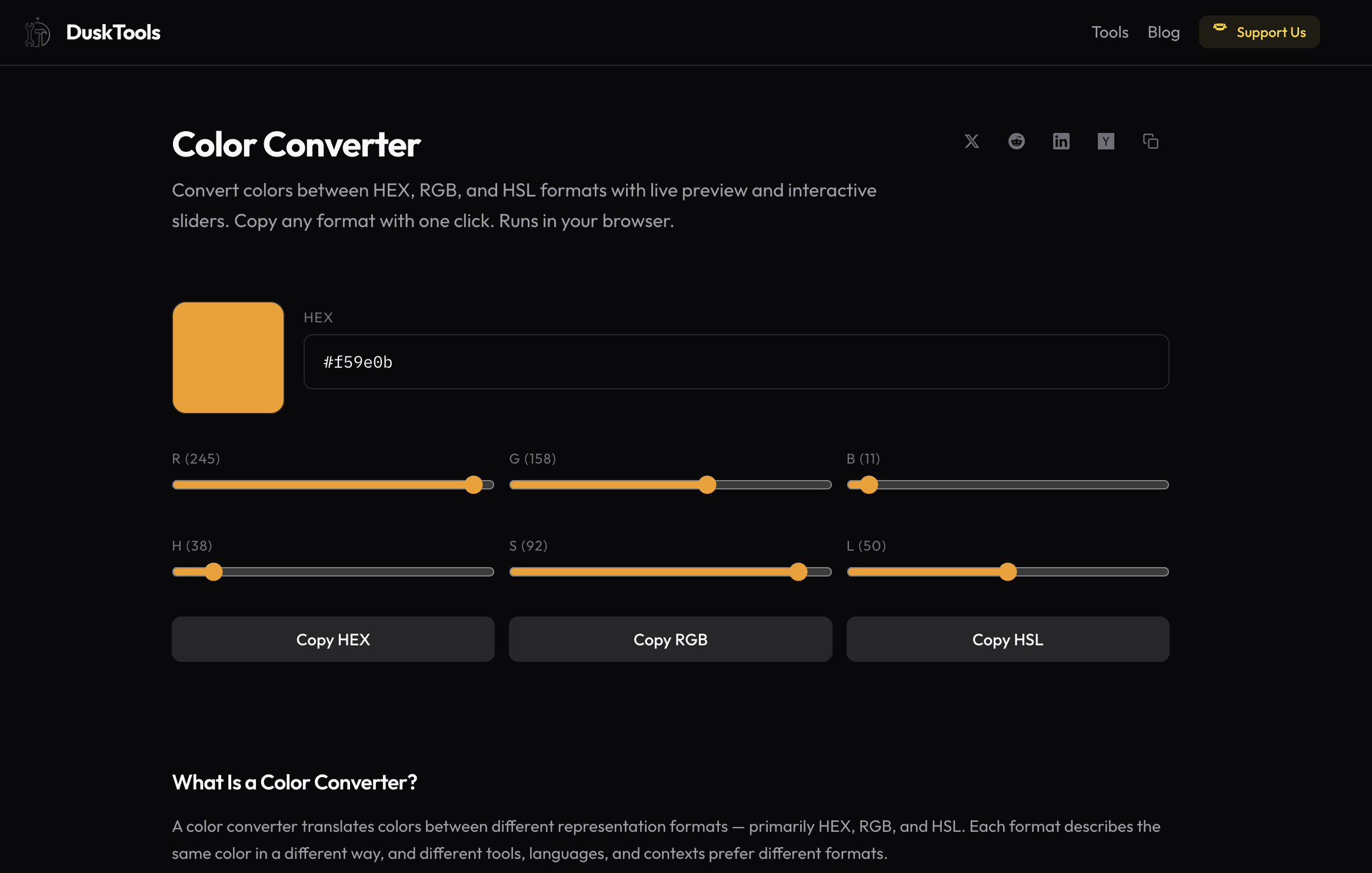This screenshot has width=1372, height=873.
Task: Share on Hacker News
Action: [1106, 141]
